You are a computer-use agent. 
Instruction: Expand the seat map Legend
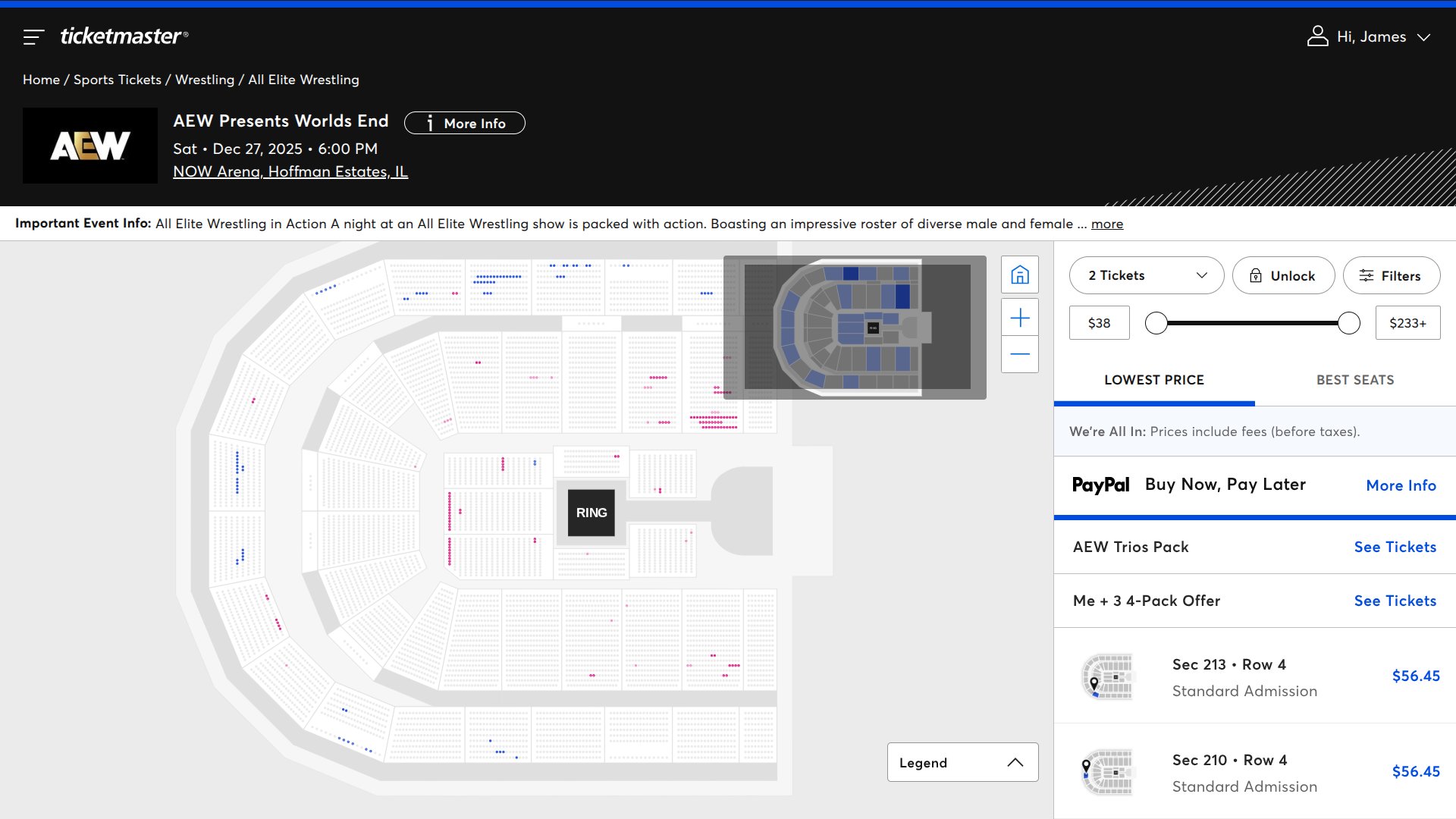962,762
